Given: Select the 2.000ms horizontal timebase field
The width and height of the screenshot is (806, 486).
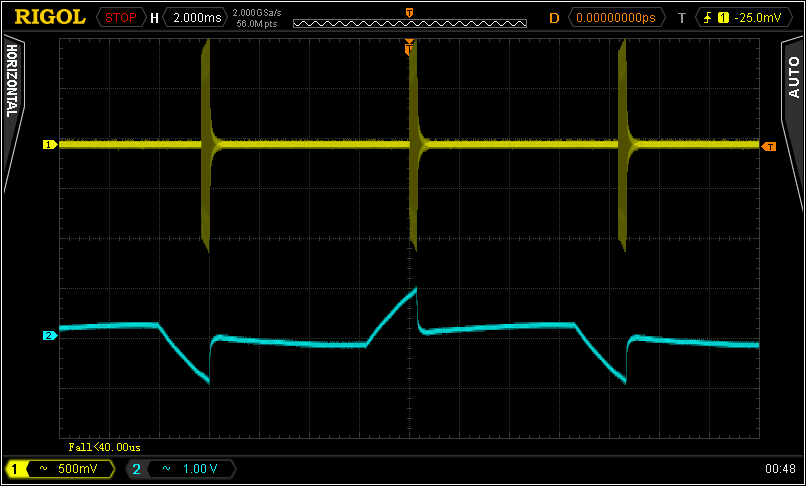Looking at the screenshot, I should [195, 17].
